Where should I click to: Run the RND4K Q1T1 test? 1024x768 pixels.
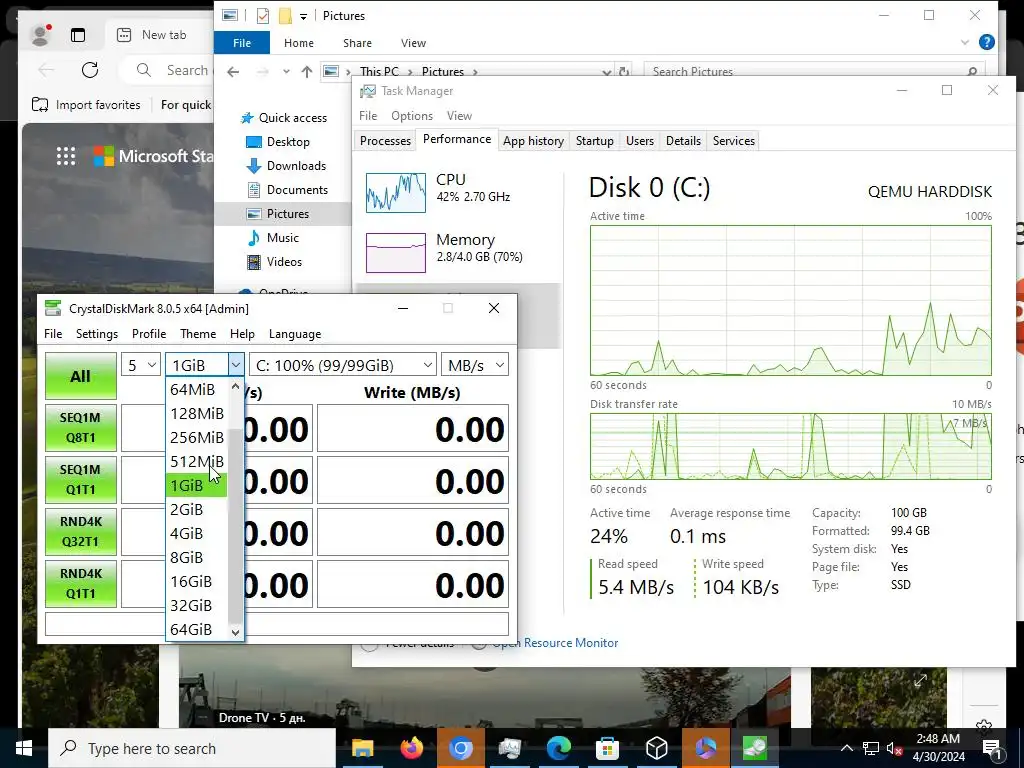[80, 584]
